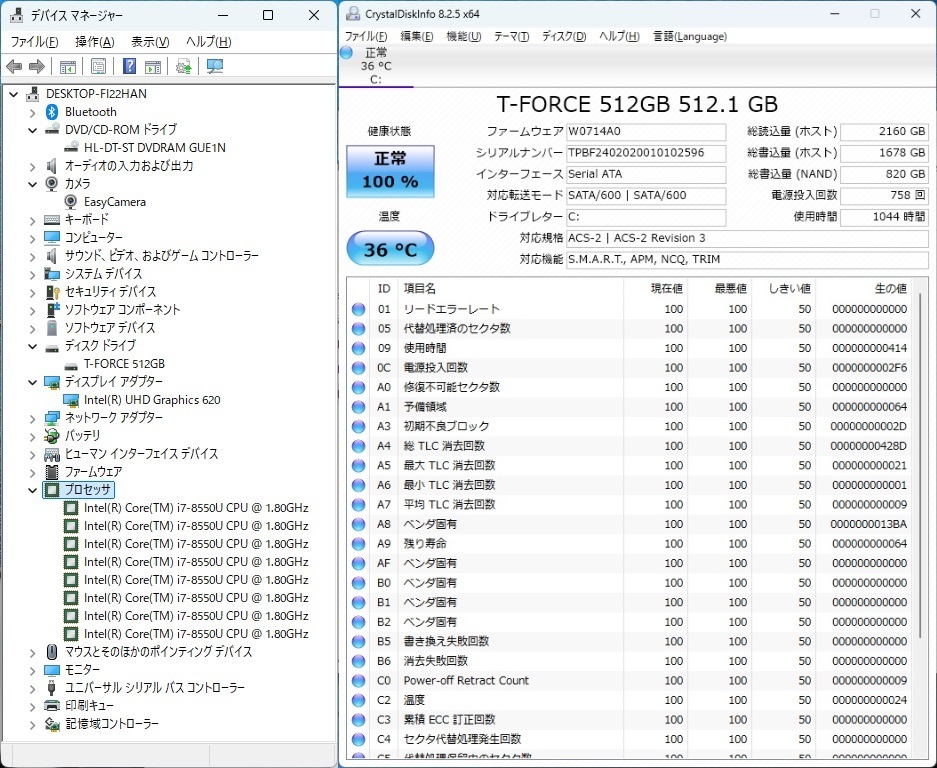937x768 pixels.
Task: Click the 生の値 column header
Action: tap(890, 289)
